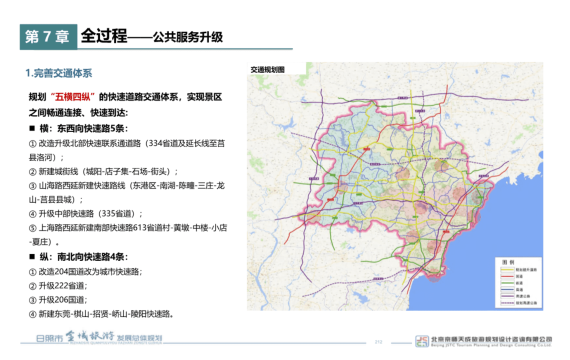Click the 第 7 章 chapter badge
Image resolution: width=570 pixels, height=360 pixels.
(x=48, y=37)
